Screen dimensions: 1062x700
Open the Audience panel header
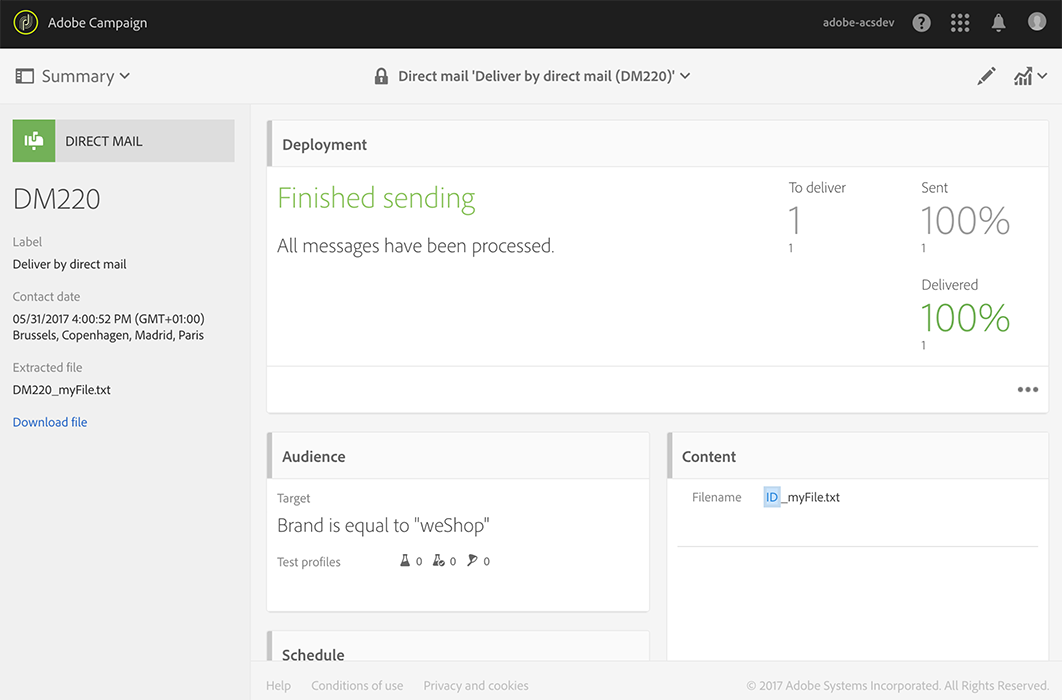tap(458, 456)
